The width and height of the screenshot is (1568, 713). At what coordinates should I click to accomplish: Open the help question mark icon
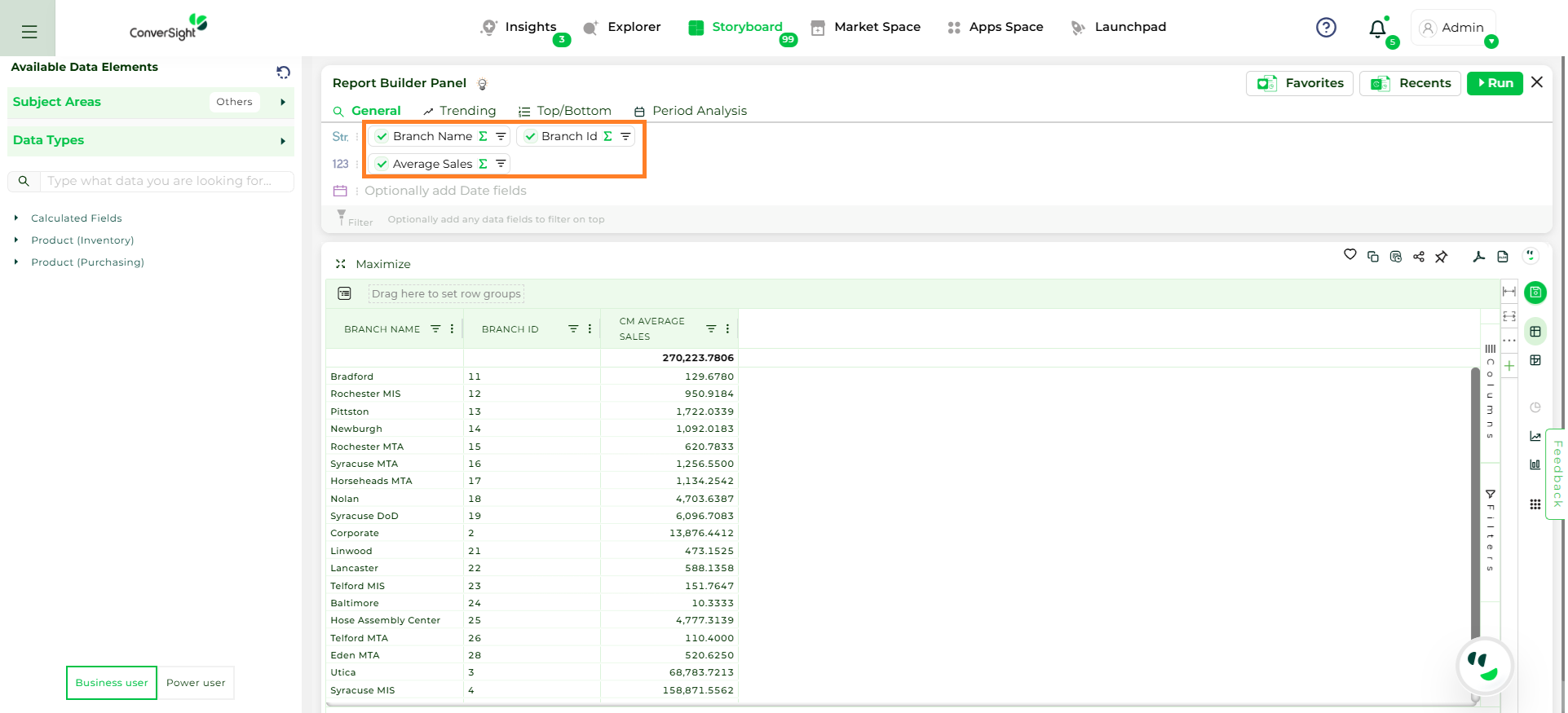[x=1326, y=28]
